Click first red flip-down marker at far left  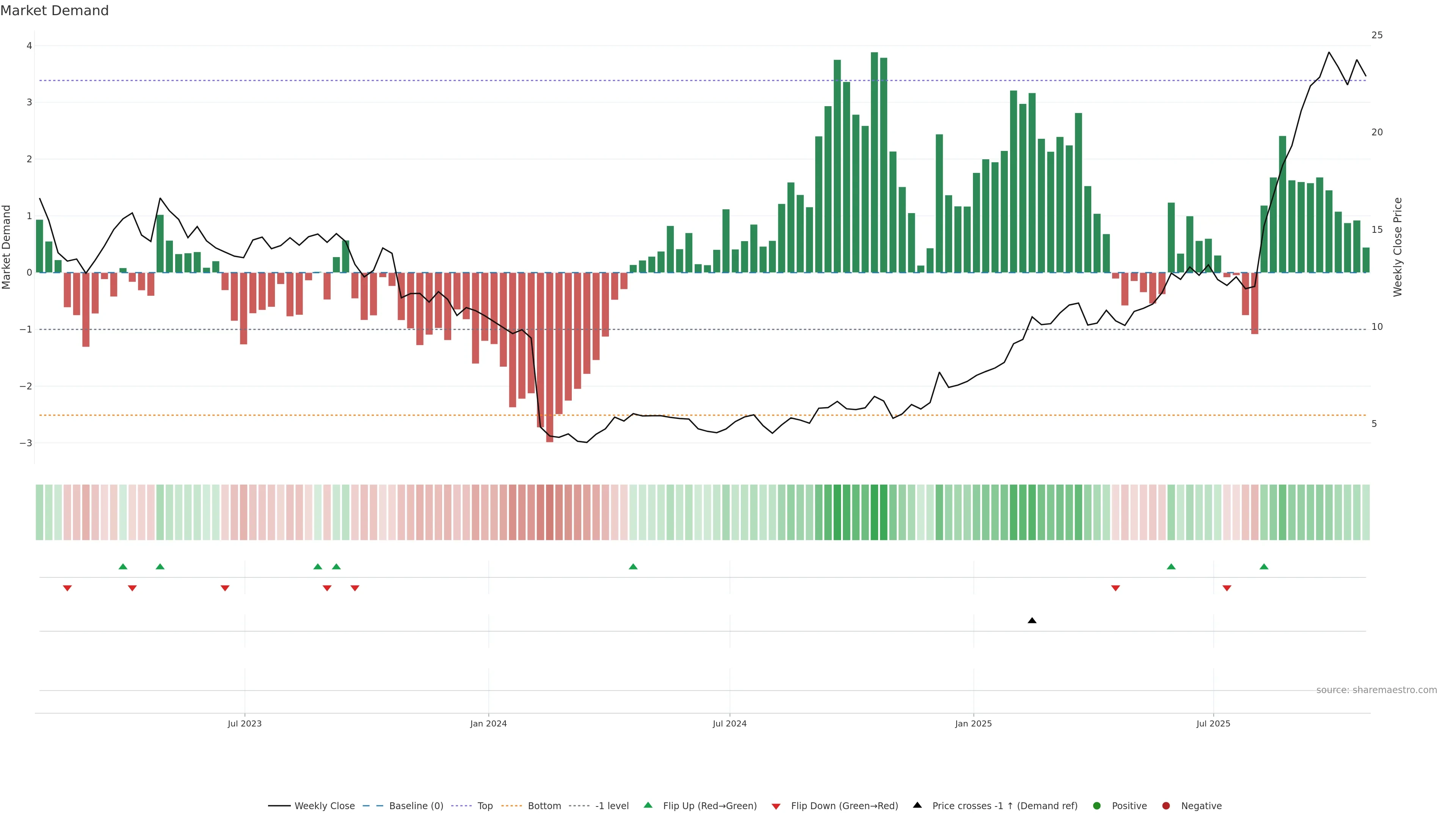[67, 588]
